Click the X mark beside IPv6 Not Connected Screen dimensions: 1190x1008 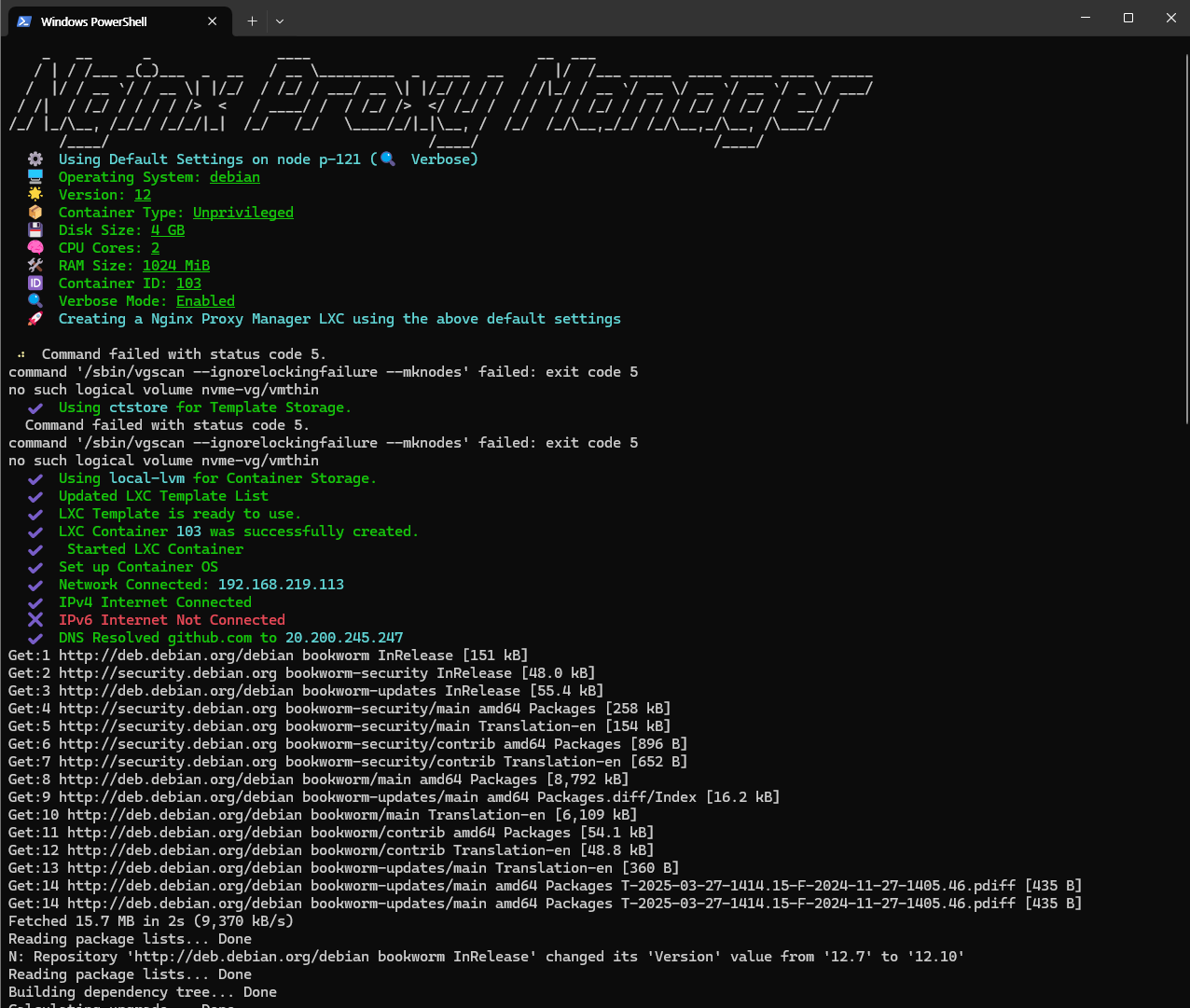(x=35, y=620)
